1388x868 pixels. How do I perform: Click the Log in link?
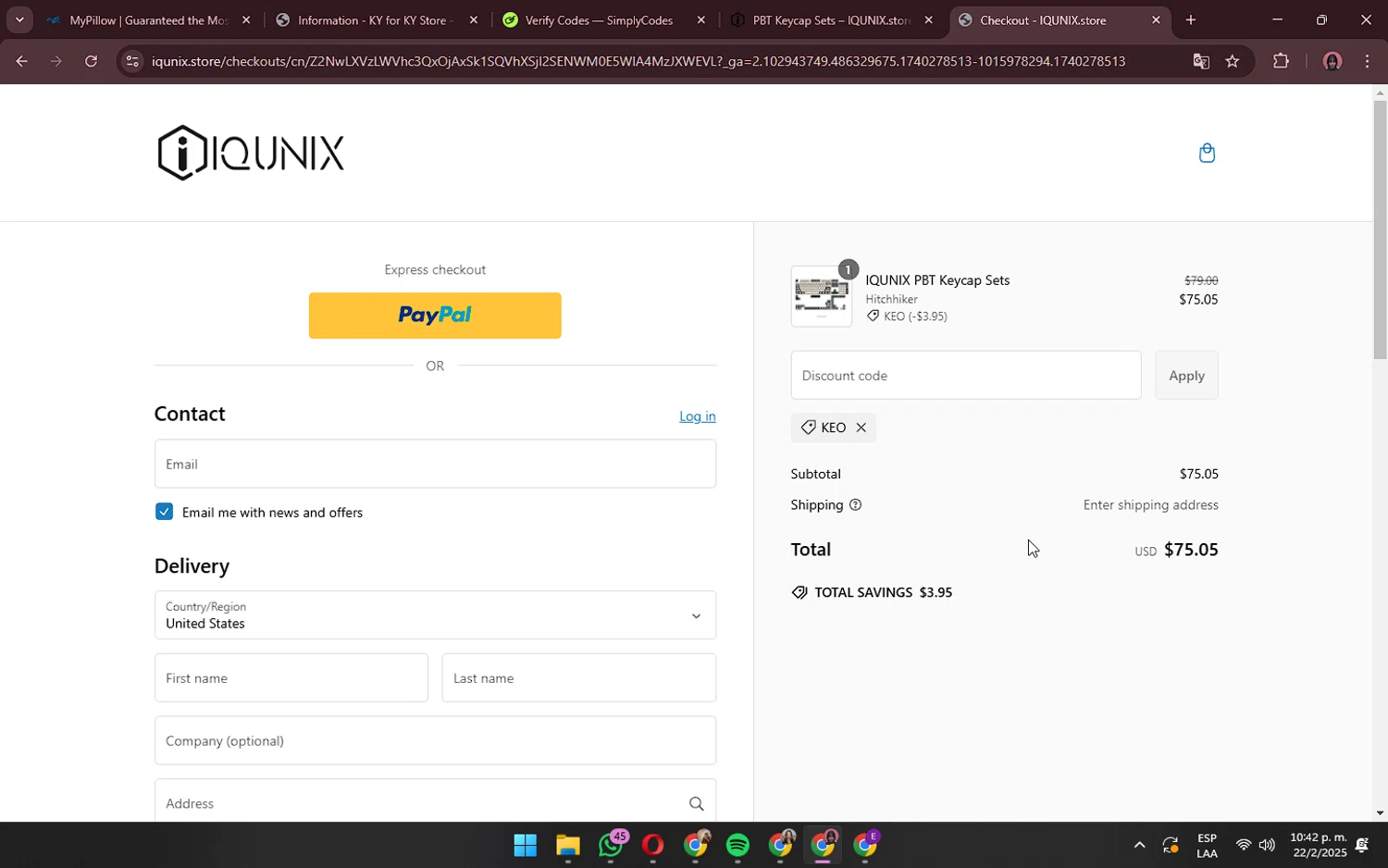pos(698,416)
